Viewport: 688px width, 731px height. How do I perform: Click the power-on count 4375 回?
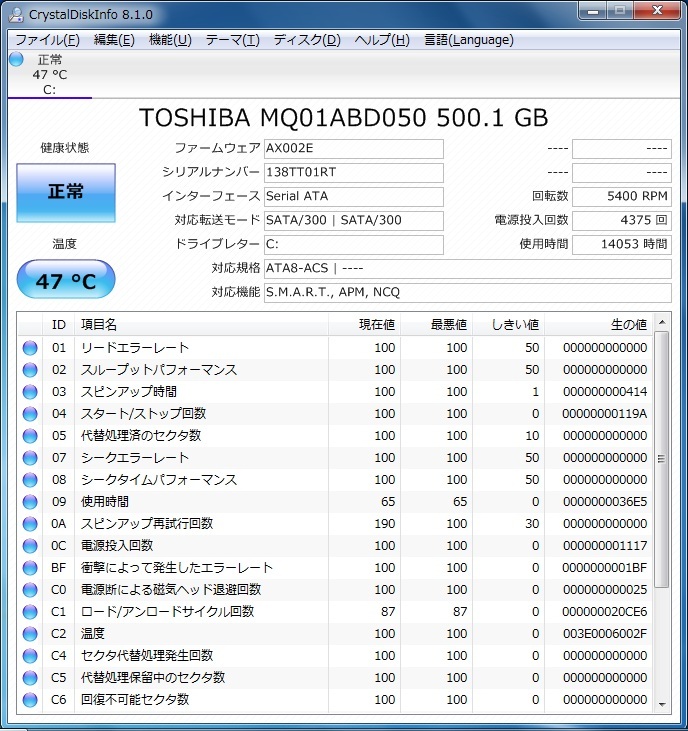tap(622, 221)
